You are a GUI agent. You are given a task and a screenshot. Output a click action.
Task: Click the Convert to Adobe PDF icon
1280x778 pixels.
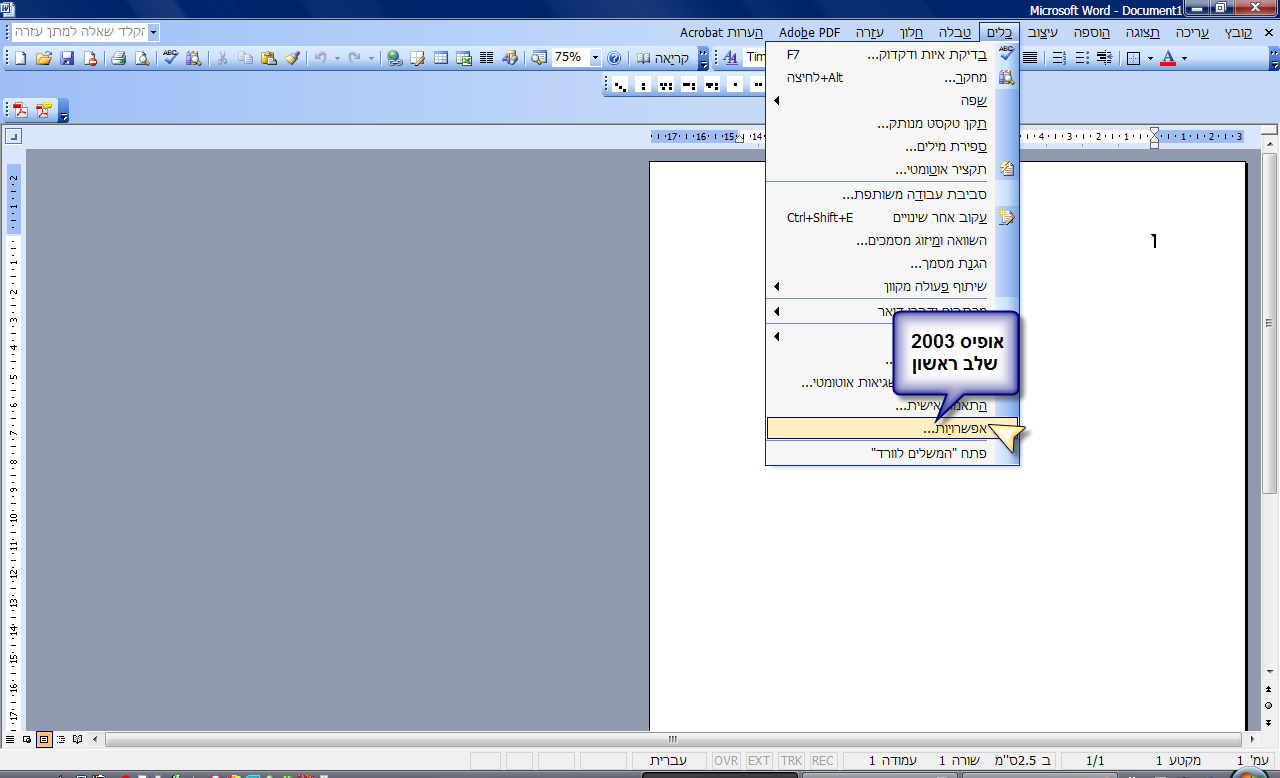click(x=20, y=110)
